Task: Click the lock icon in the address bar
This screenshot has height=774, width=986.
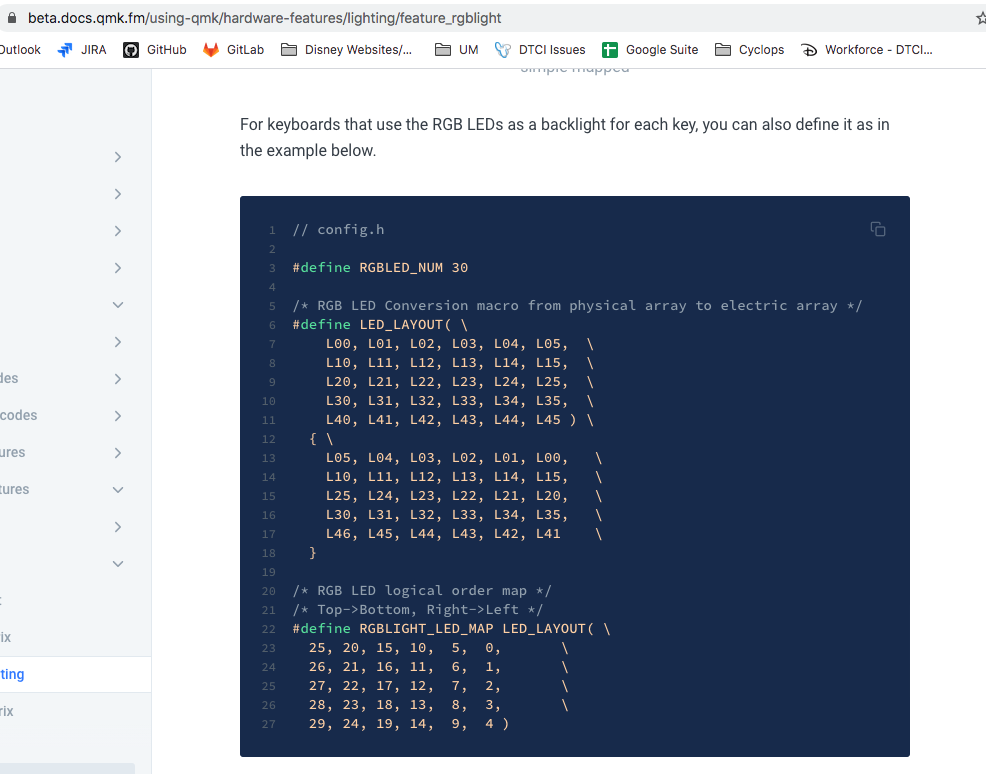Action: coord(11,18)
